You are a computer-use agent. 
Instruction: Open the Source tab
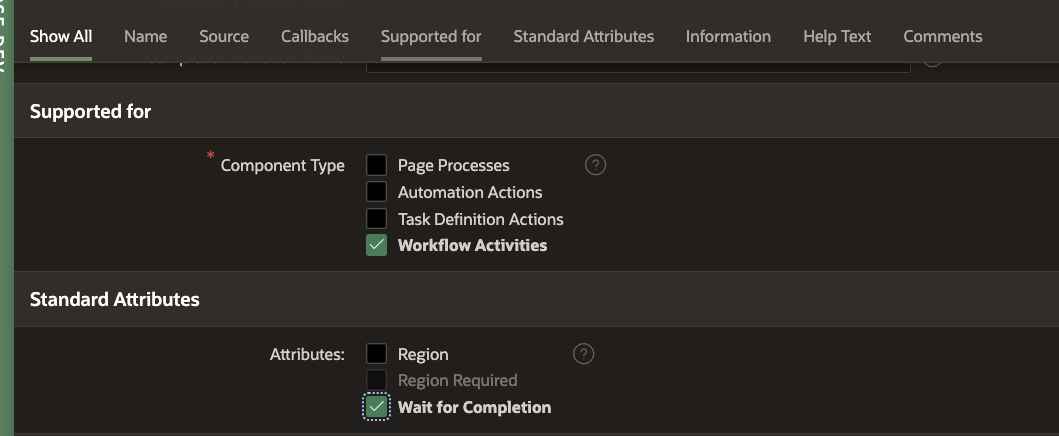[224, 36]
